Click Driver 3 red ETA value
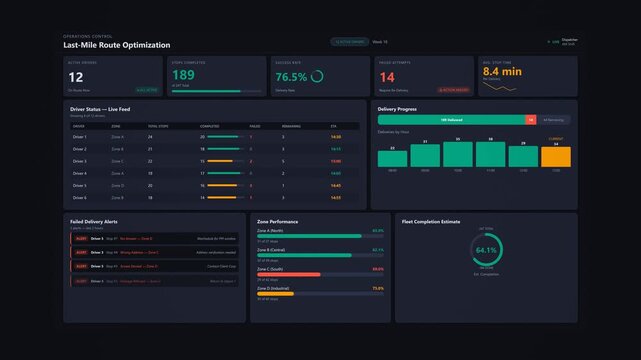 (x=336, y=161)
